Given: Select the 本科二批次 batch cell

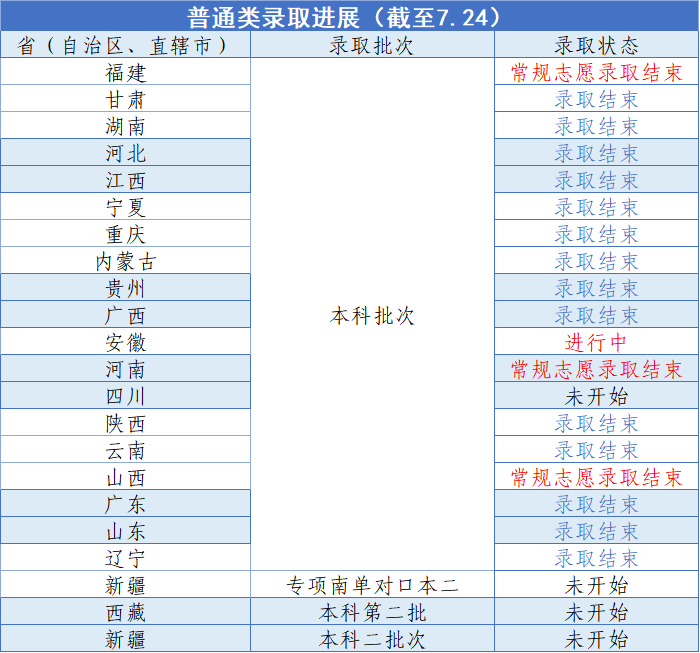Looking at the screenshot, I should point(372,639).
